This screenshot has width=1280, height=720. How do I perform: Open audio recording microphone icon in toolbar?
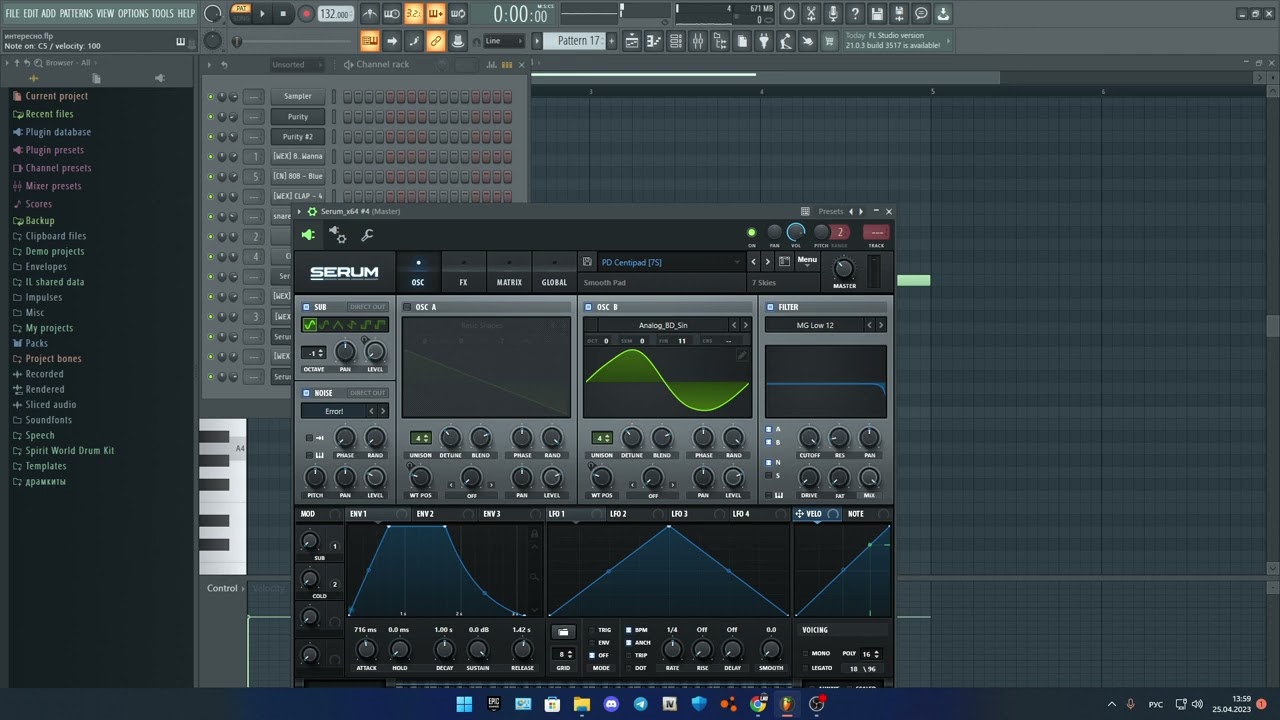point(833,14)
